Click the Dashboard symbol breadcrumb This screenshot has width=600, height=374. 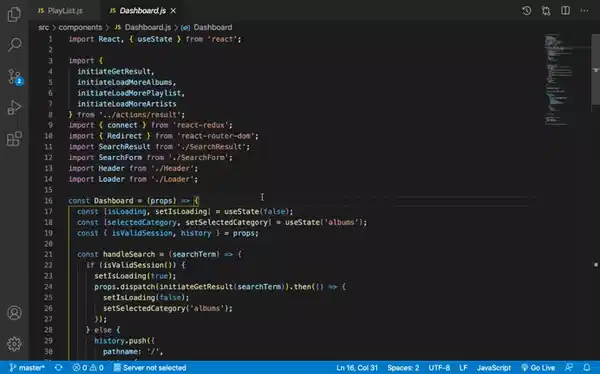click(212, 27)
